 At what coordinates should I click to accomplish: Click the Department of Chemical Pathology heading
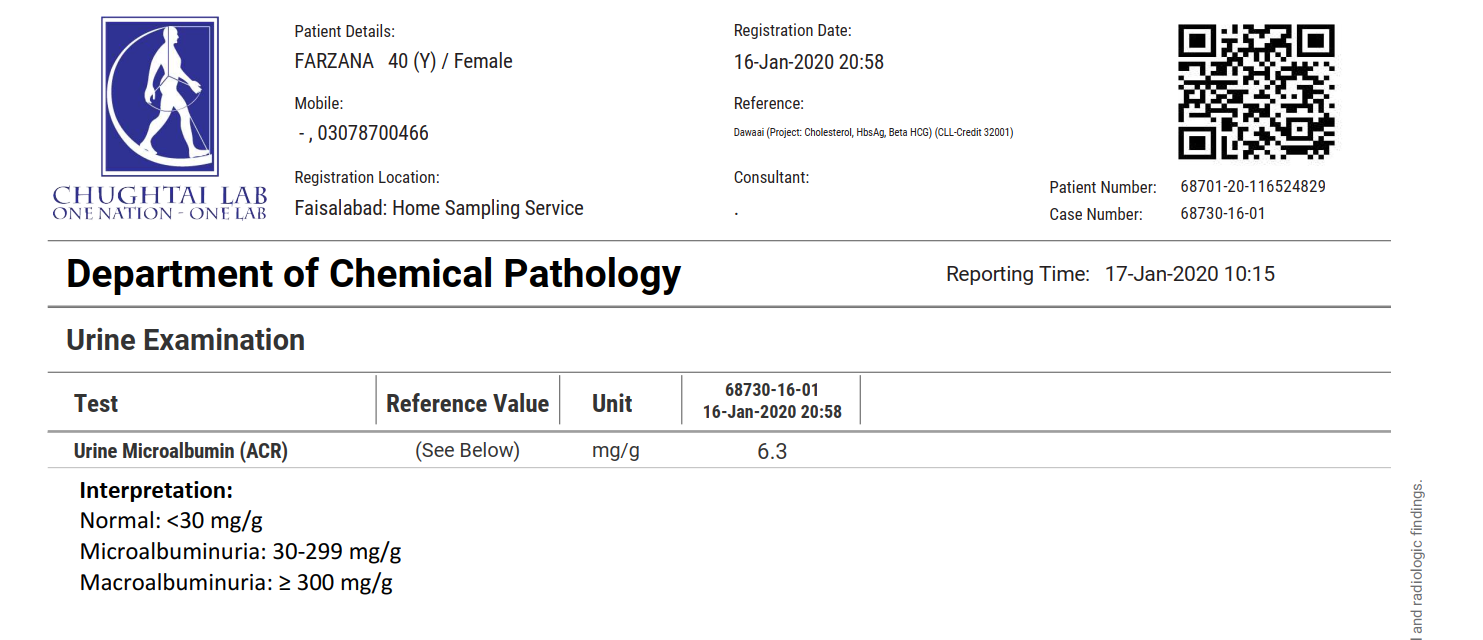point(373,274)
